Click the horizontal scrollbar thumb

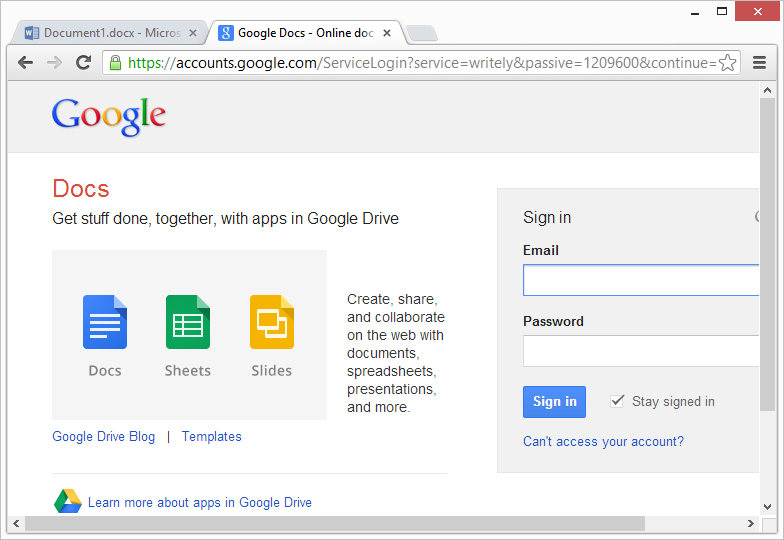(335, 524)
